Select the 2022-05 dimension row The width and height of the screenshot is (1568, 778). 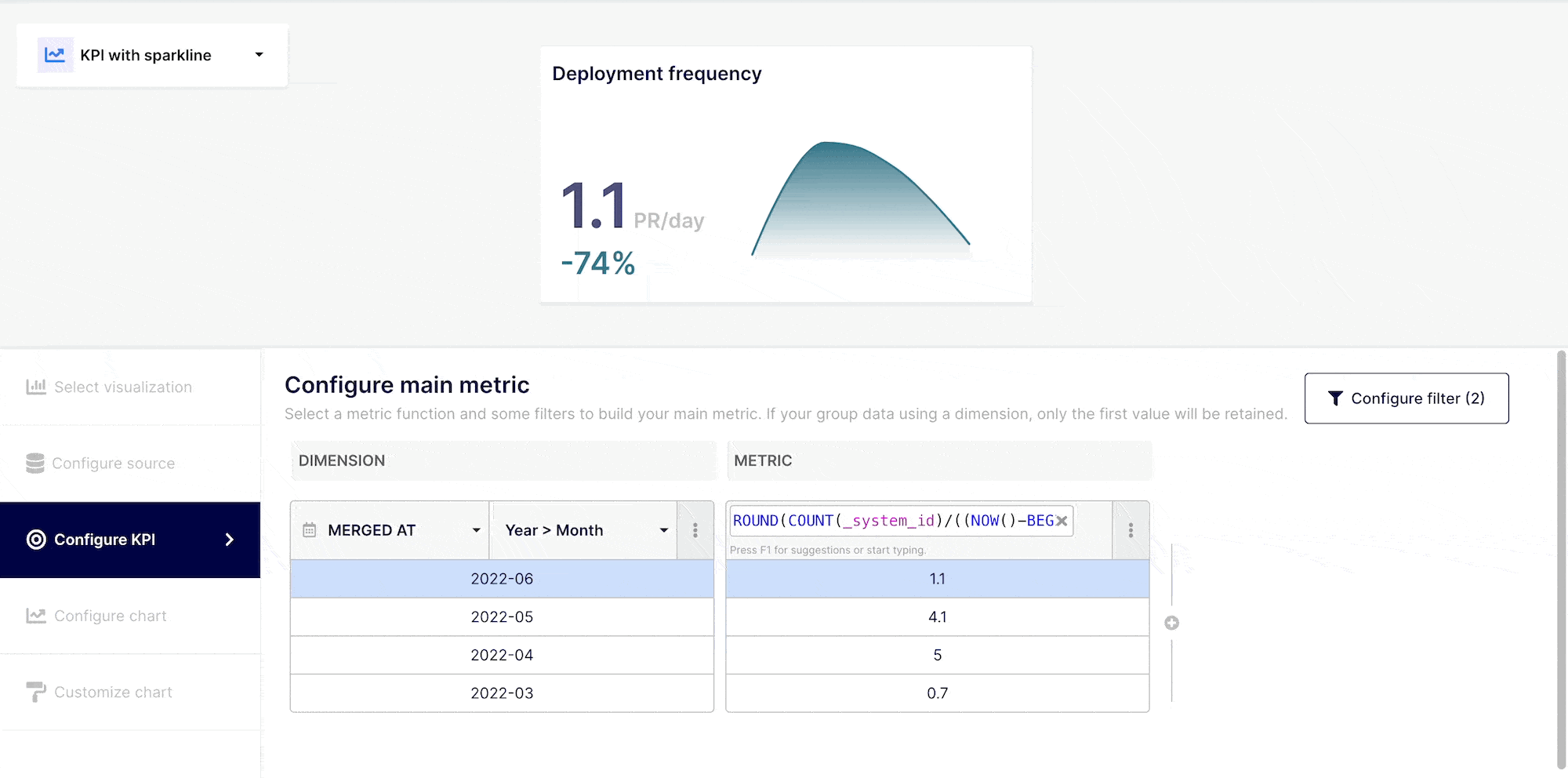coord(502,617)
